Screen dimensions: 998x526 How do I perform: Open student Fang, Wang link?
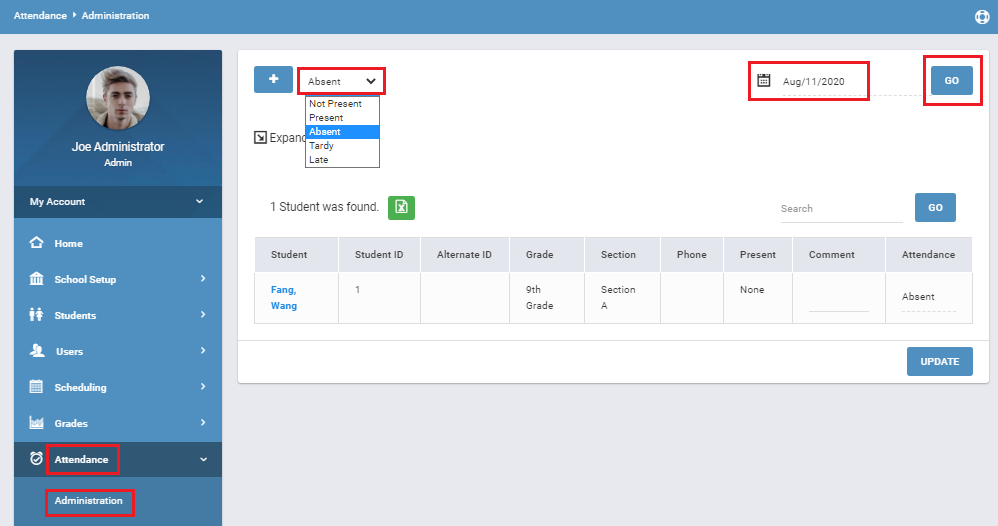[284, 297]
